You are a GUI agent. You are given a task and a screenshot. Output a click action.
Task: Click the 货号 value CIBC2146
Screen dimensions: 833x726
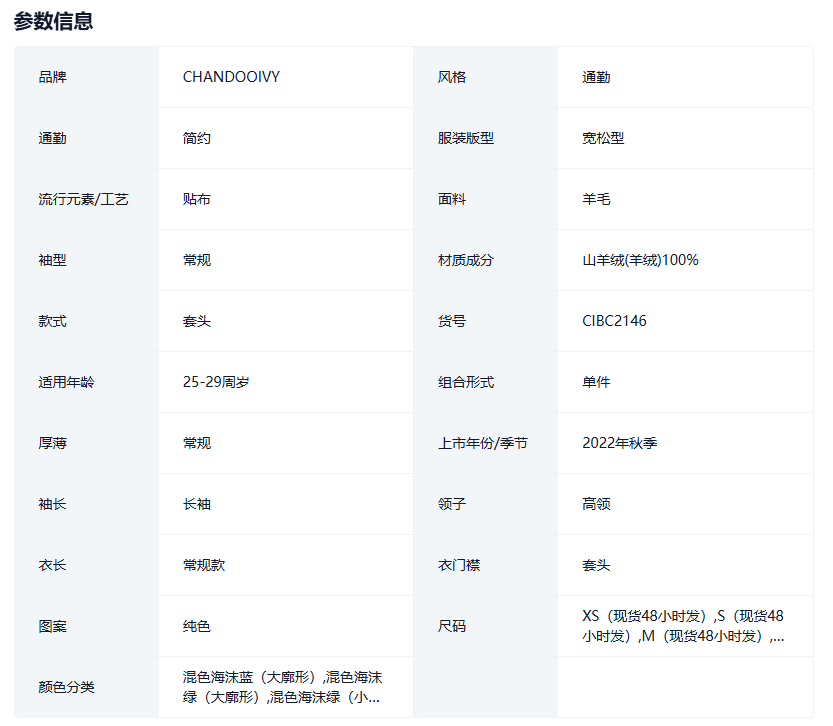[614, 321]
